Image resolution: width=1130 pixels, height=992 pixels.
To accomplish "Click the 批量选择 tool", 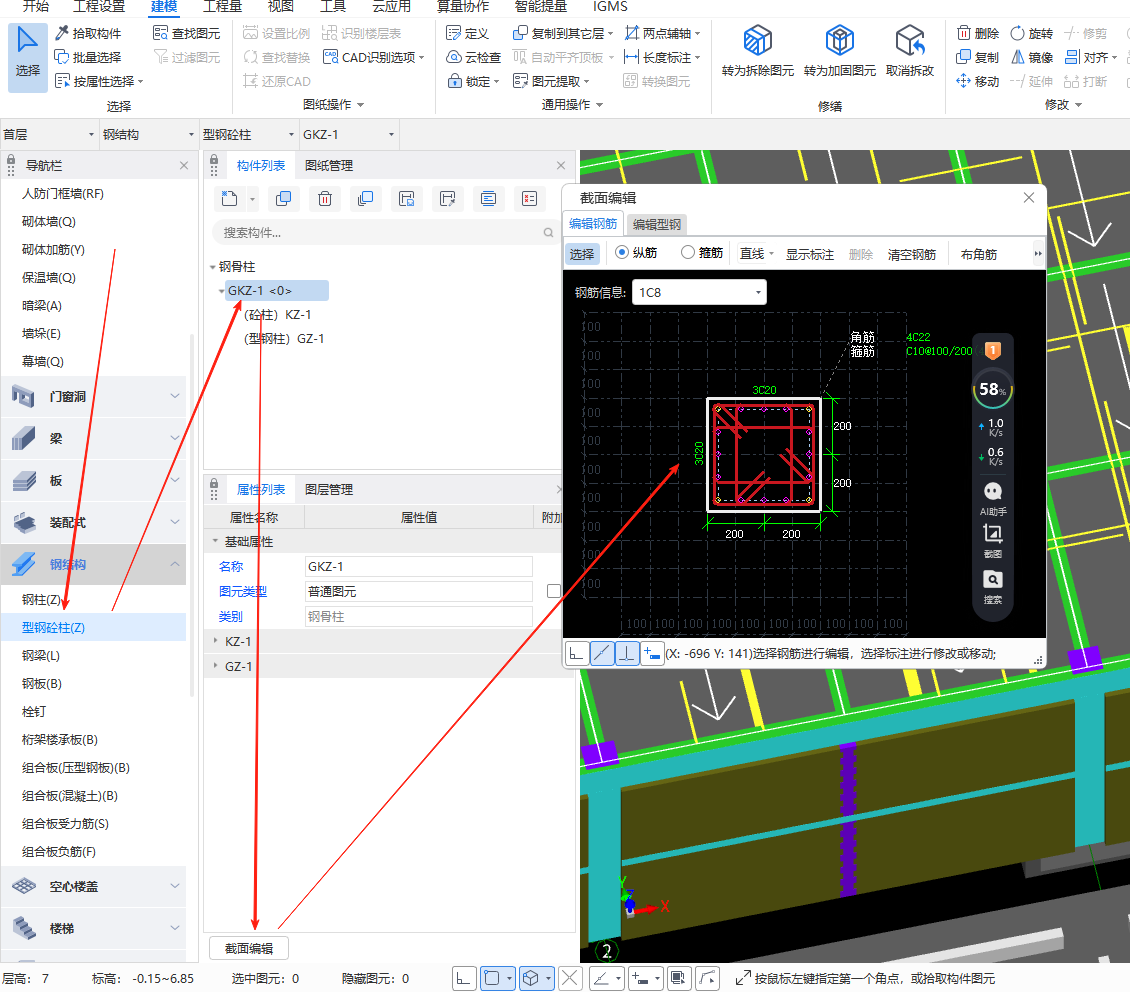I will (x=89, y=57).
